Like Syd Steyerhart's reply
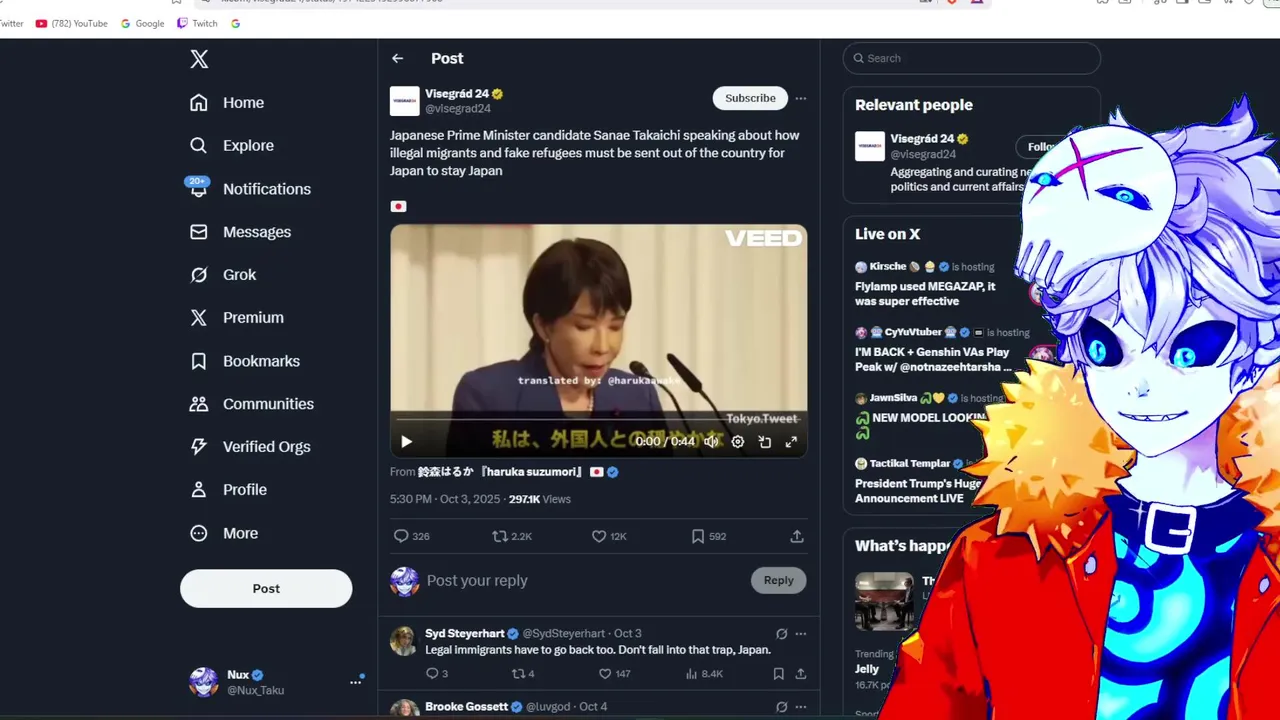This screenshot has width=1280, height=720. [605, 674]
